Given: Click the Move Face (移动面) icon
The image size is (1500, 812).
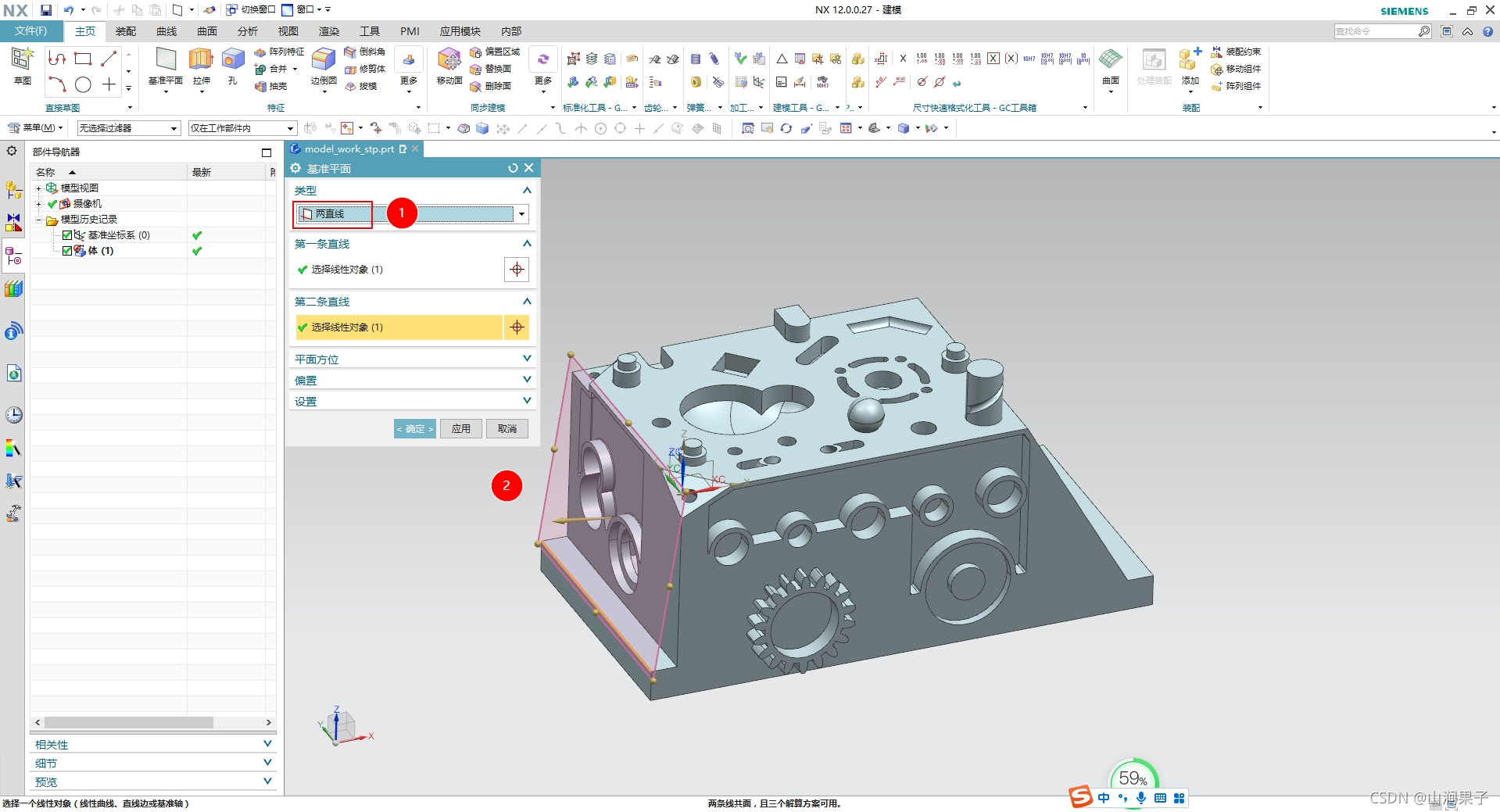Looking at the screenshot, I should point(449,59).
